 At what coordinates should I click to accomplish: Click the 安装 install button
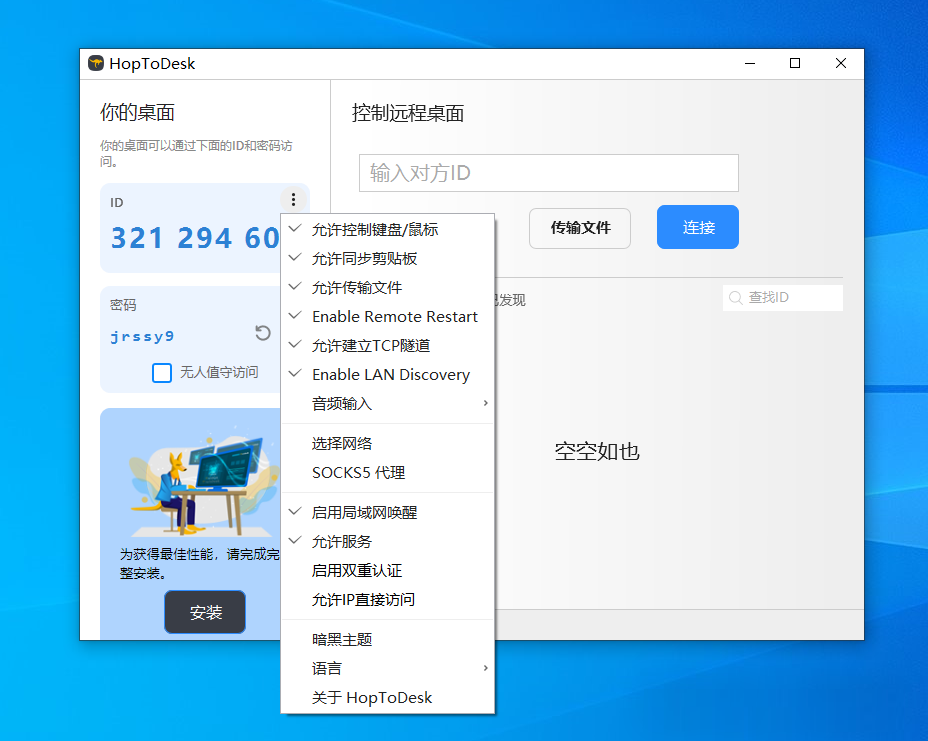(x=205, y=613)
